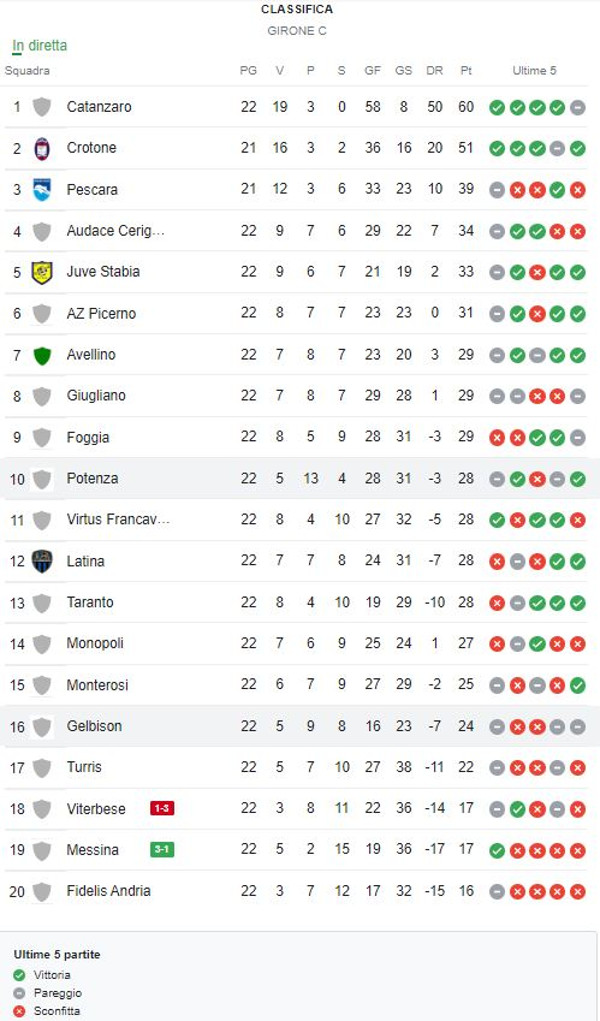Click the Latina team crest icon
The height and width of the screenshot is (1021, 600).
pyautogui.click(x=42, y=561)
